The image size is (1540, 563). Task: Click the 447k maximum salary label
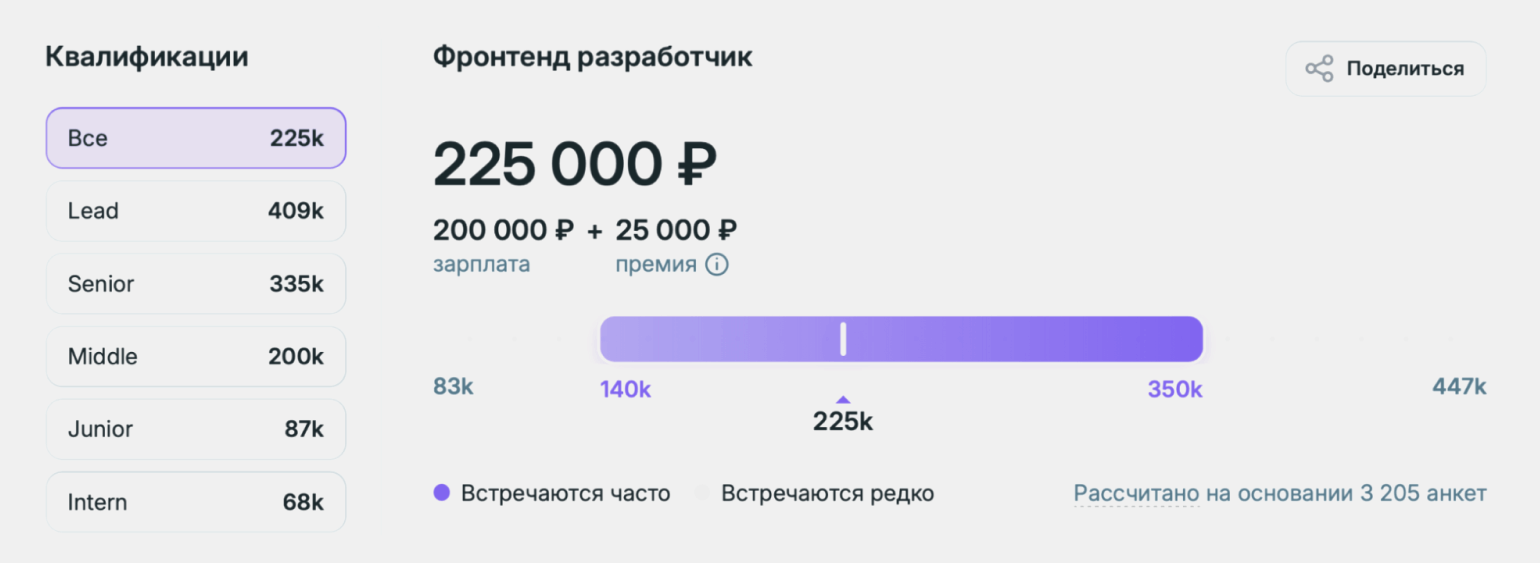(1460, 386)
